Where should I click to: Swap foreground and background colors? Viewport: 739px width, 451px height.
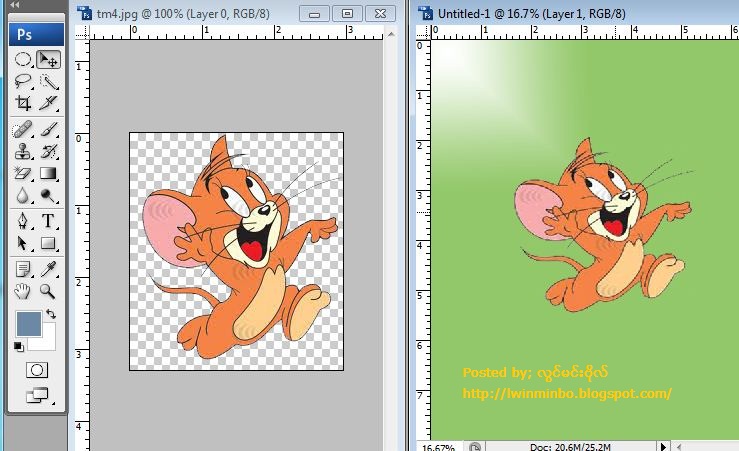(51, 313)
